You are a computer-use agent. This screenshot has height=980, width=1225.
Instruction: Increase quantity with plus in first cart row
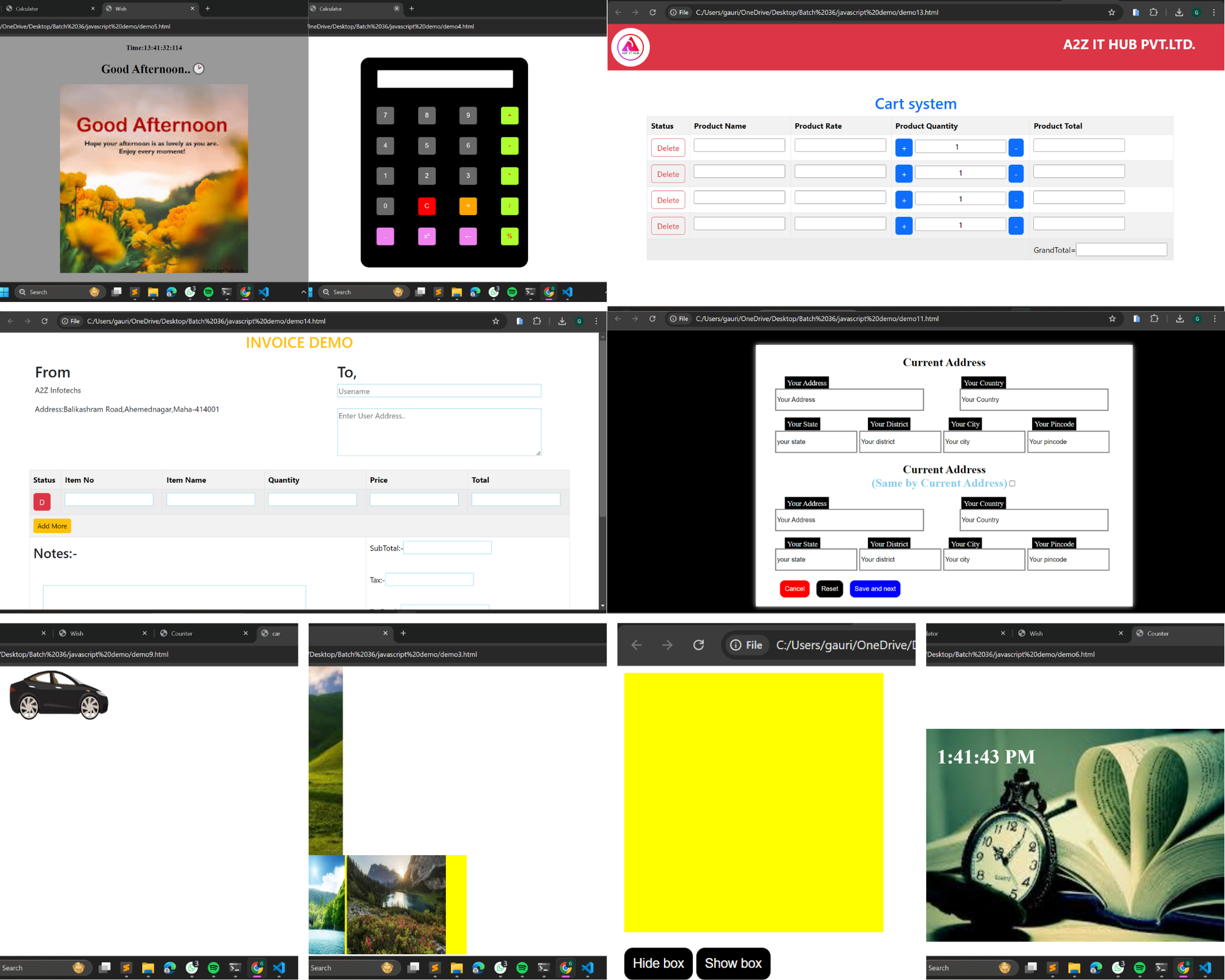[x=904, y=148]
